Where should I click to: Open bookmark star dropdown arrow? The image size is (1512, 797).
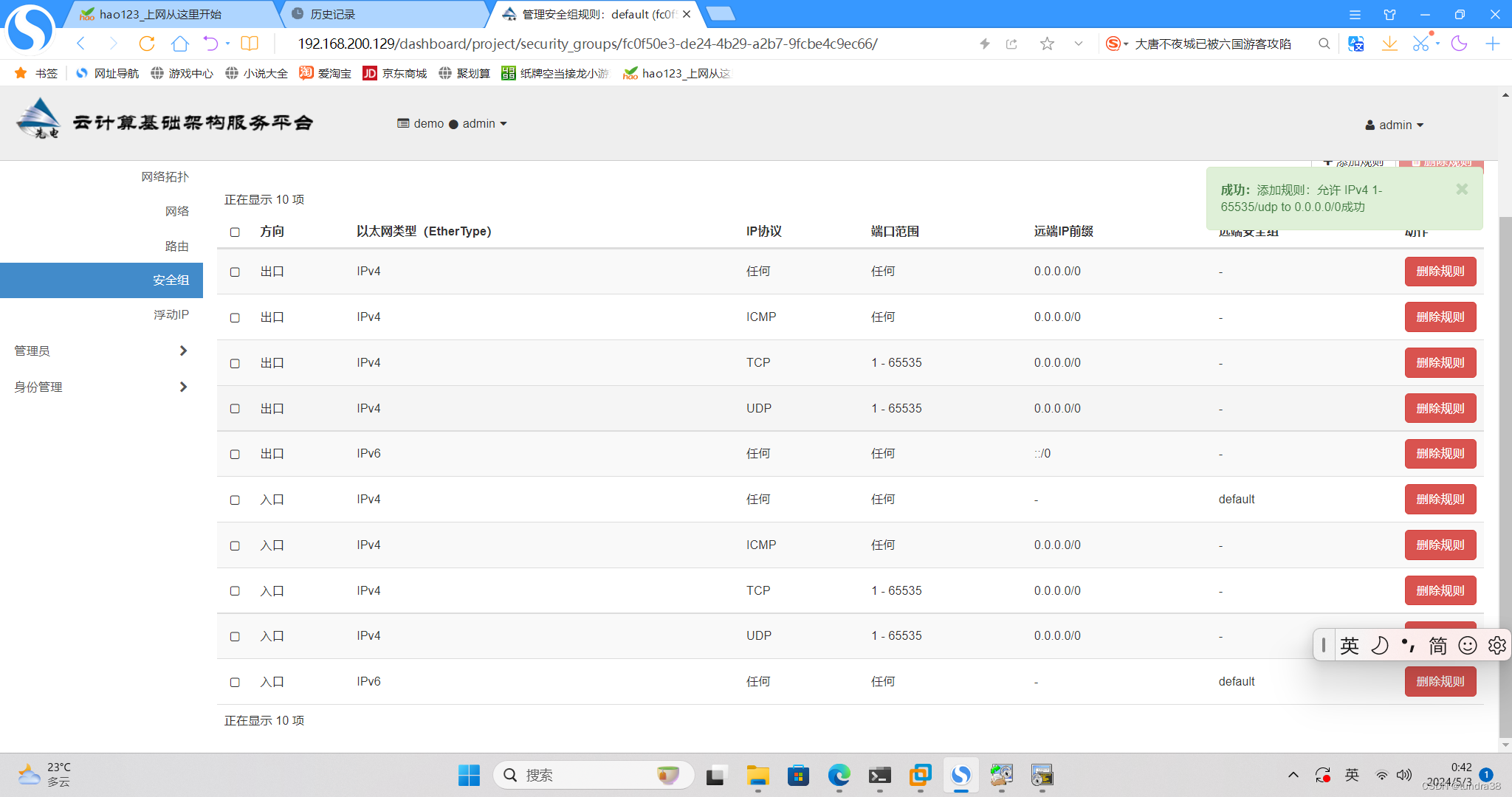1079,44
